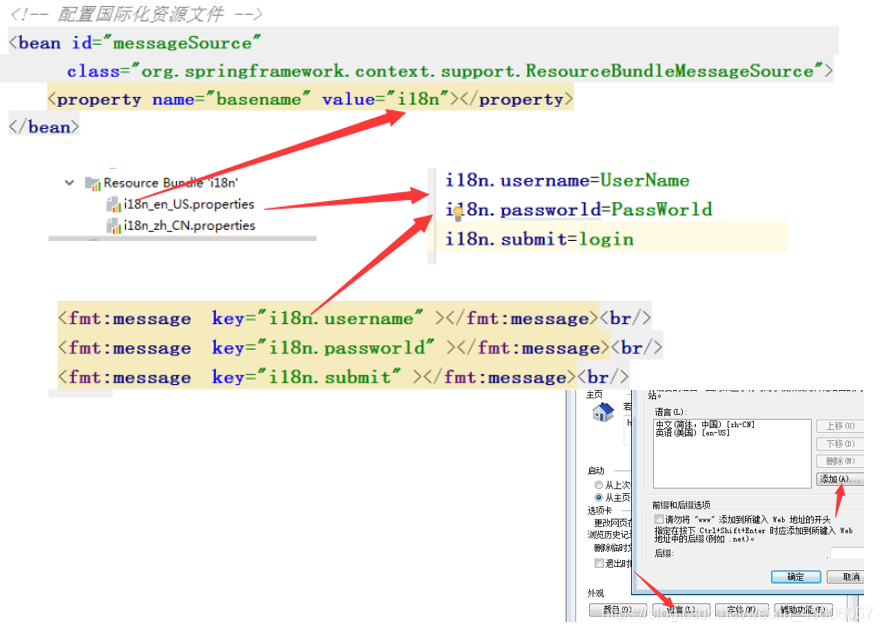Click the fmt:message key="i18n.submit" line
Image resolution: width=883 pixels, height=632 pixels.
344,377
